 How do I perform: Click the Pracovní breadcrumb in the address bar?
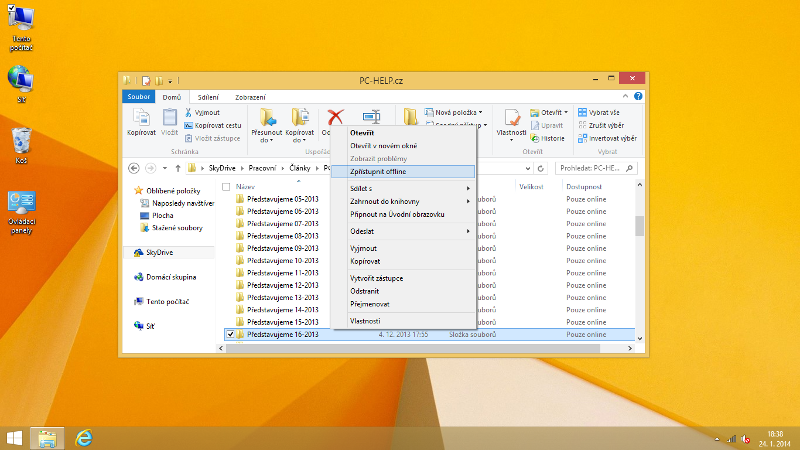coord(263,168)
